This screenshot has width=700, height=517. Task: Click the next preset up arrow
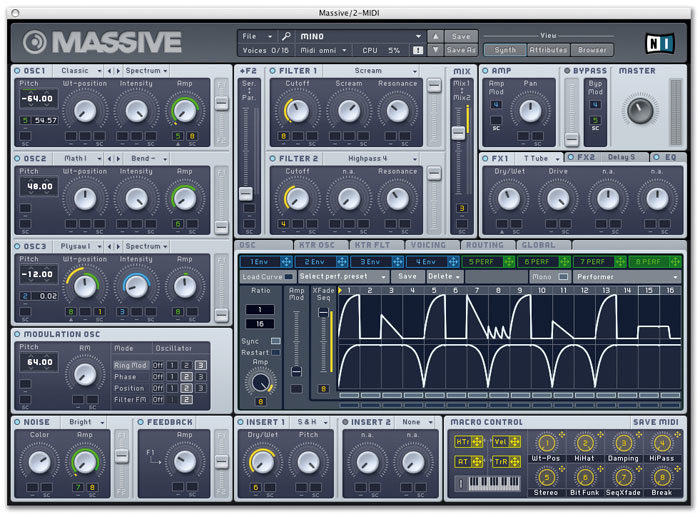coord(436,36)
